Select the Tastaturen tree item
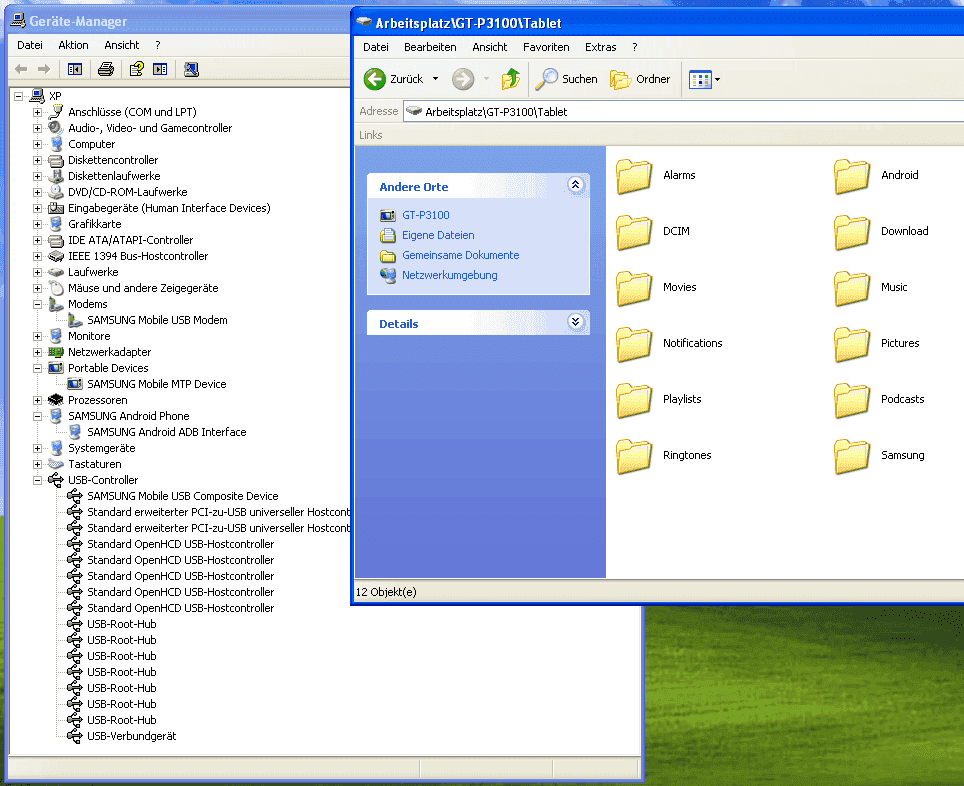 point(95,464)
